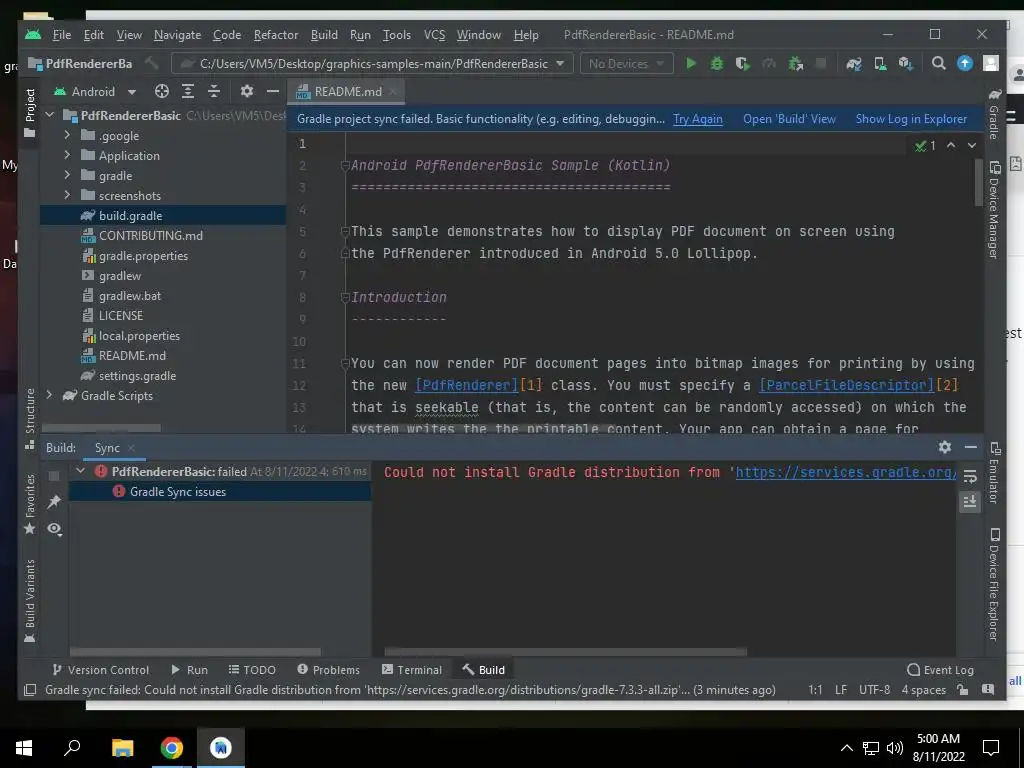The height and width of the screenshot is (768, 1024).
Task: Open the Terminal tool window button
Action: pos(411,669)
